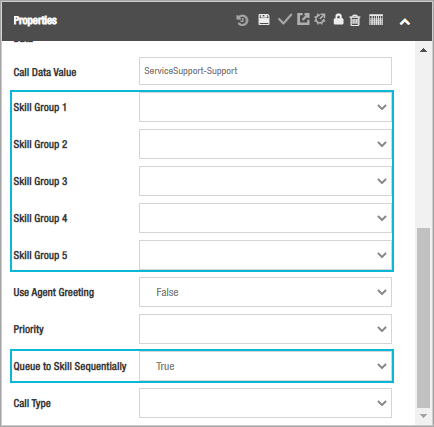Click the barcode-style columns icon

(376, 20)
